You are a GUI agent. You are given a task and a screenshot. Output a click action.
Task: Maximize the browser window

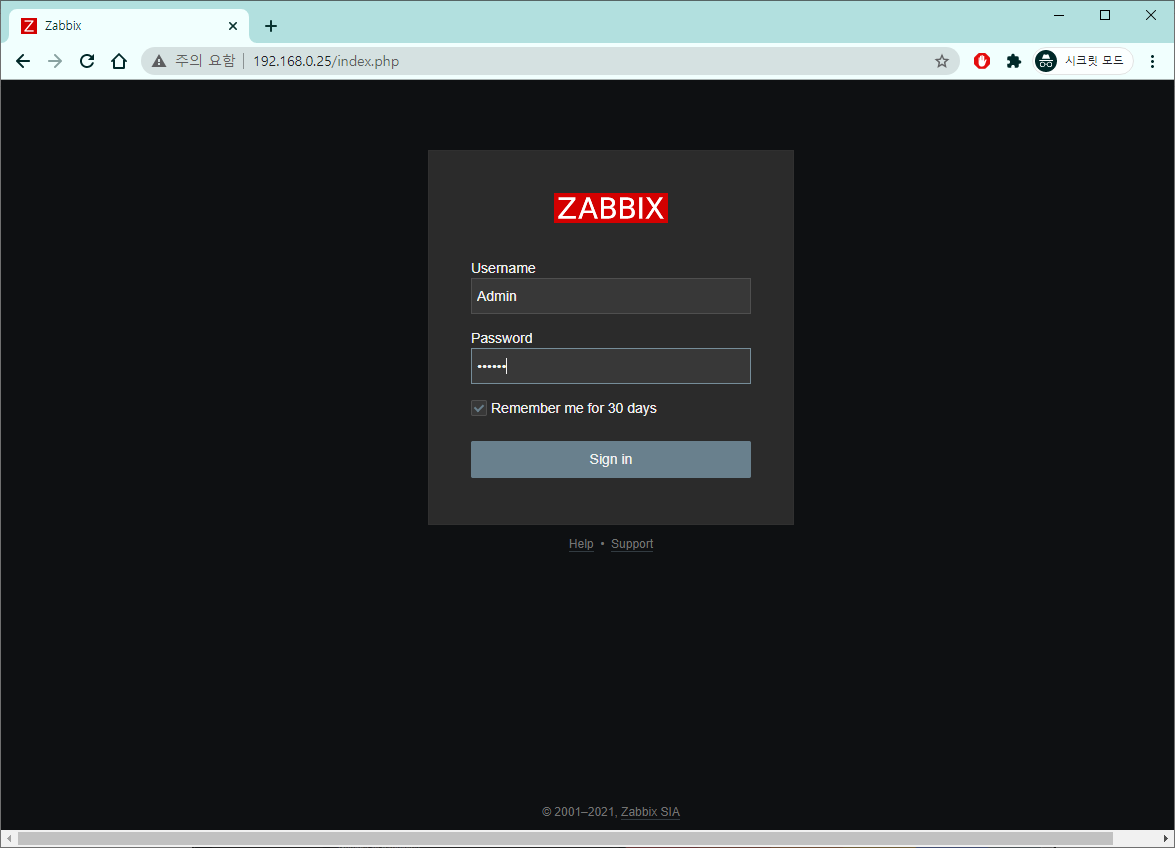click(1105, 15)
